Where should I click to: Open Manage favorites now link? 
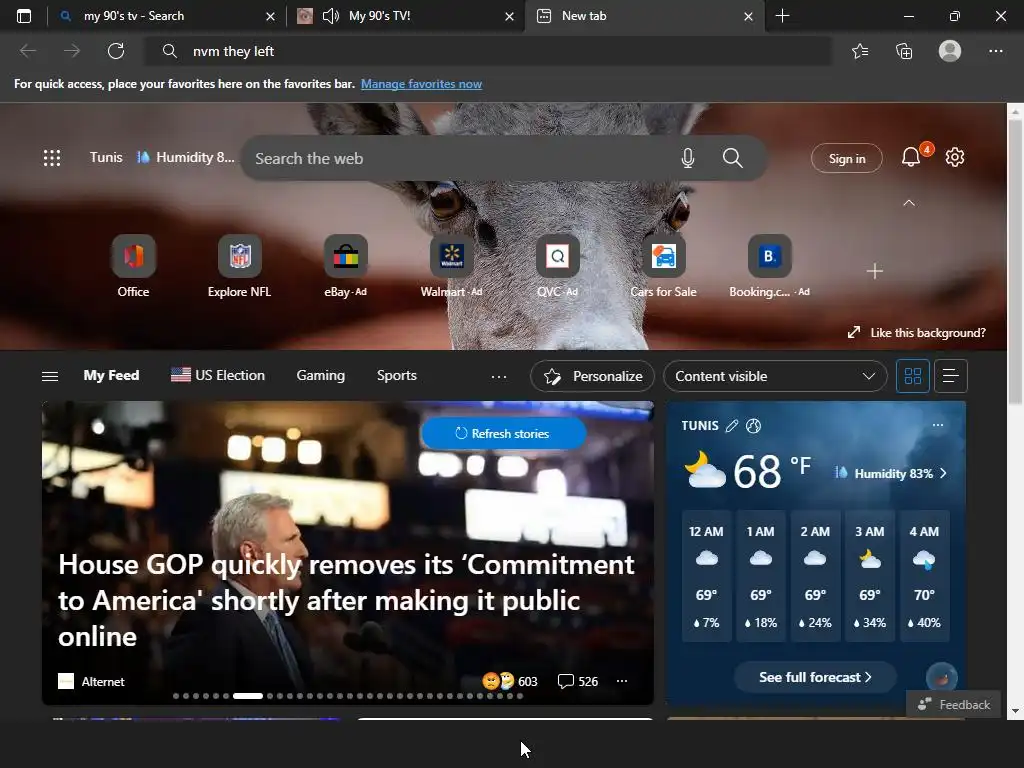pos(421,84)
